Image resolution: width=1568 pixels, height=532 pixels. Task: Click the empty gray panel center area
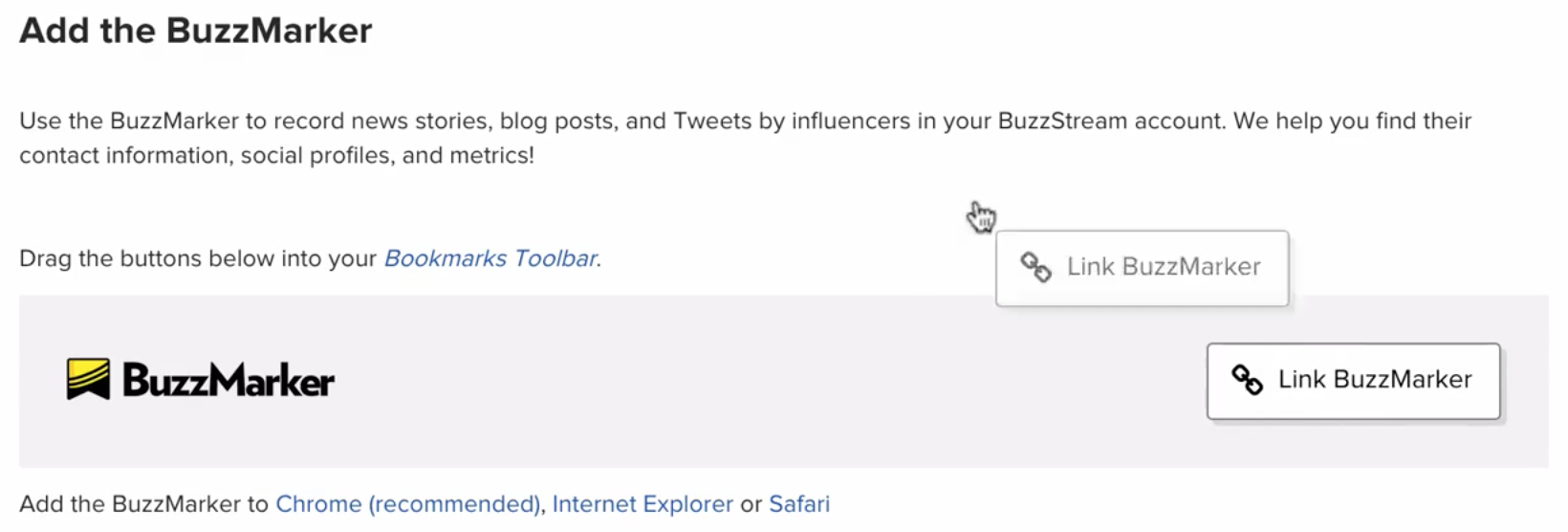(765, 381)
